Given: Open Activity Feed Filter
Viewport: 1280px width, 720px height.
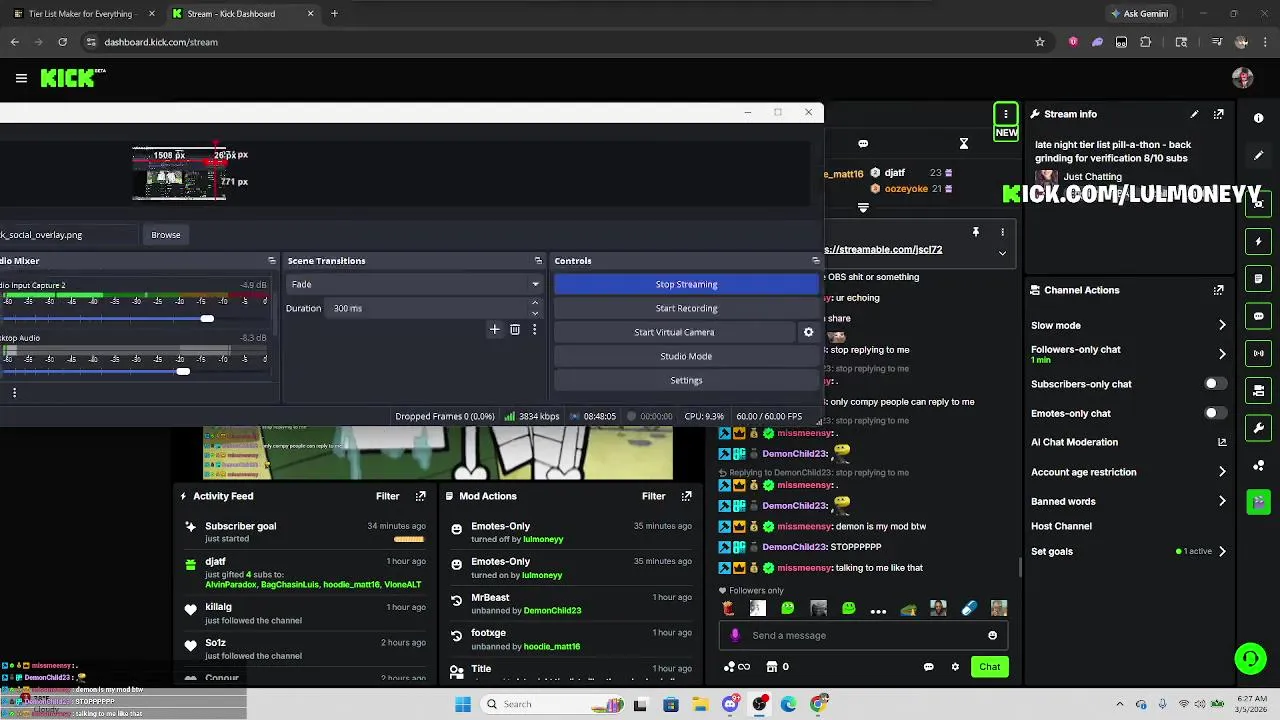Looking at the screenshot, I should tap(387, 496).
